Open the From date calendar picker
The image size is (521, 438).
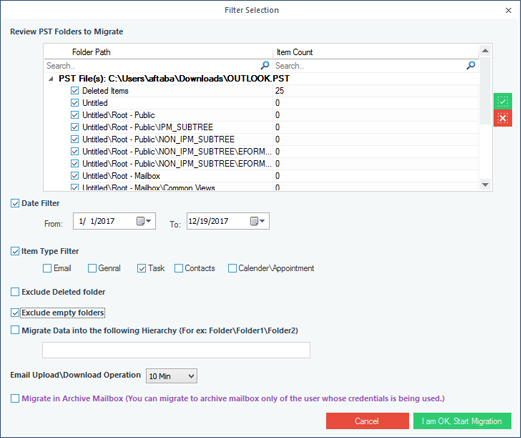click(144, 221)
